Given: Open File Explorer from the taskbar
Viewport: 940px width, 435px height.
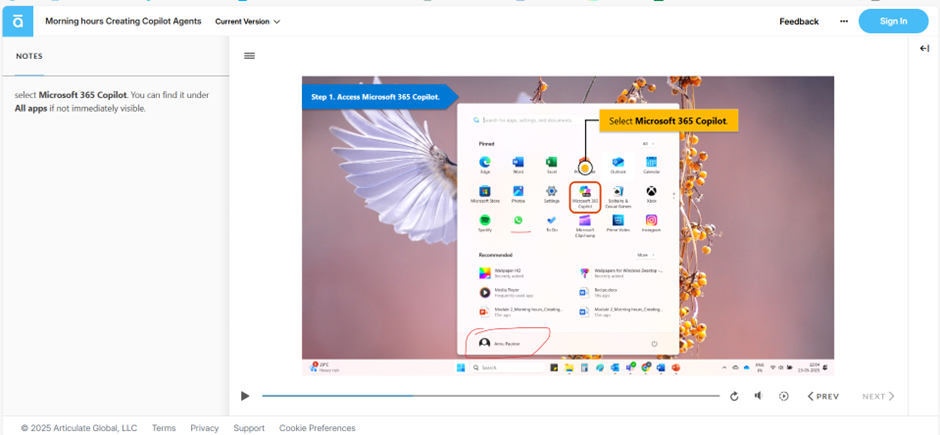Looking at the screenshot, I should click(570, 367).
